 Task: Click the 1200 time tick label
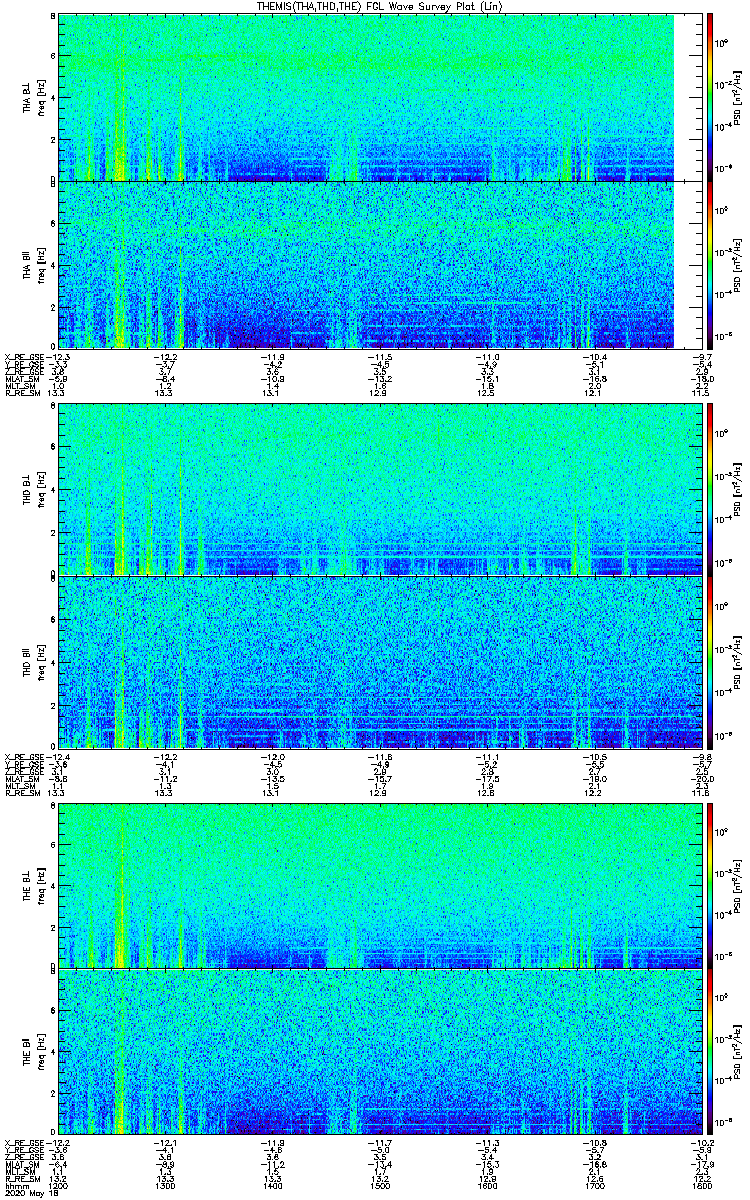pyautogui.click(x=59, y=1185)
